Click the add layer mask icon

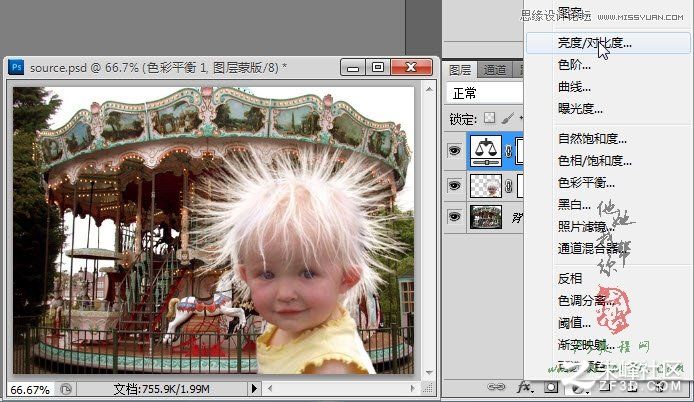(x=551, y=387)
